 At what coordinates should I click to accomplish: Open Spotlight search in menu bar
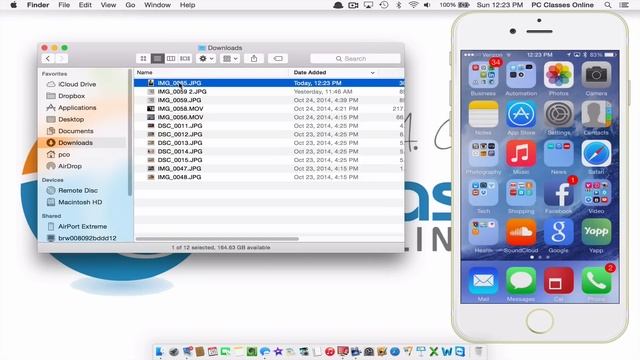point(608,5)
